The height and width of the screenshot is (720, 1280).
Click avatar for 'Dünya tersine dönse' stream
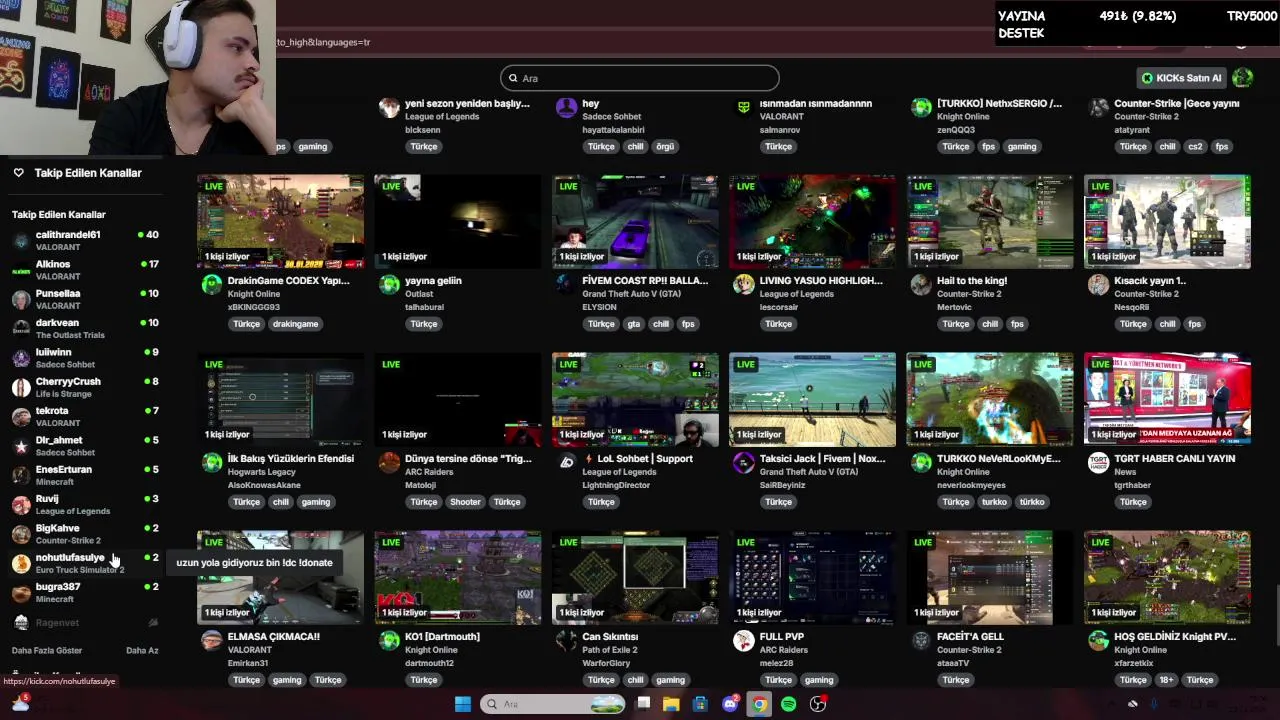(x=389, y=462)
